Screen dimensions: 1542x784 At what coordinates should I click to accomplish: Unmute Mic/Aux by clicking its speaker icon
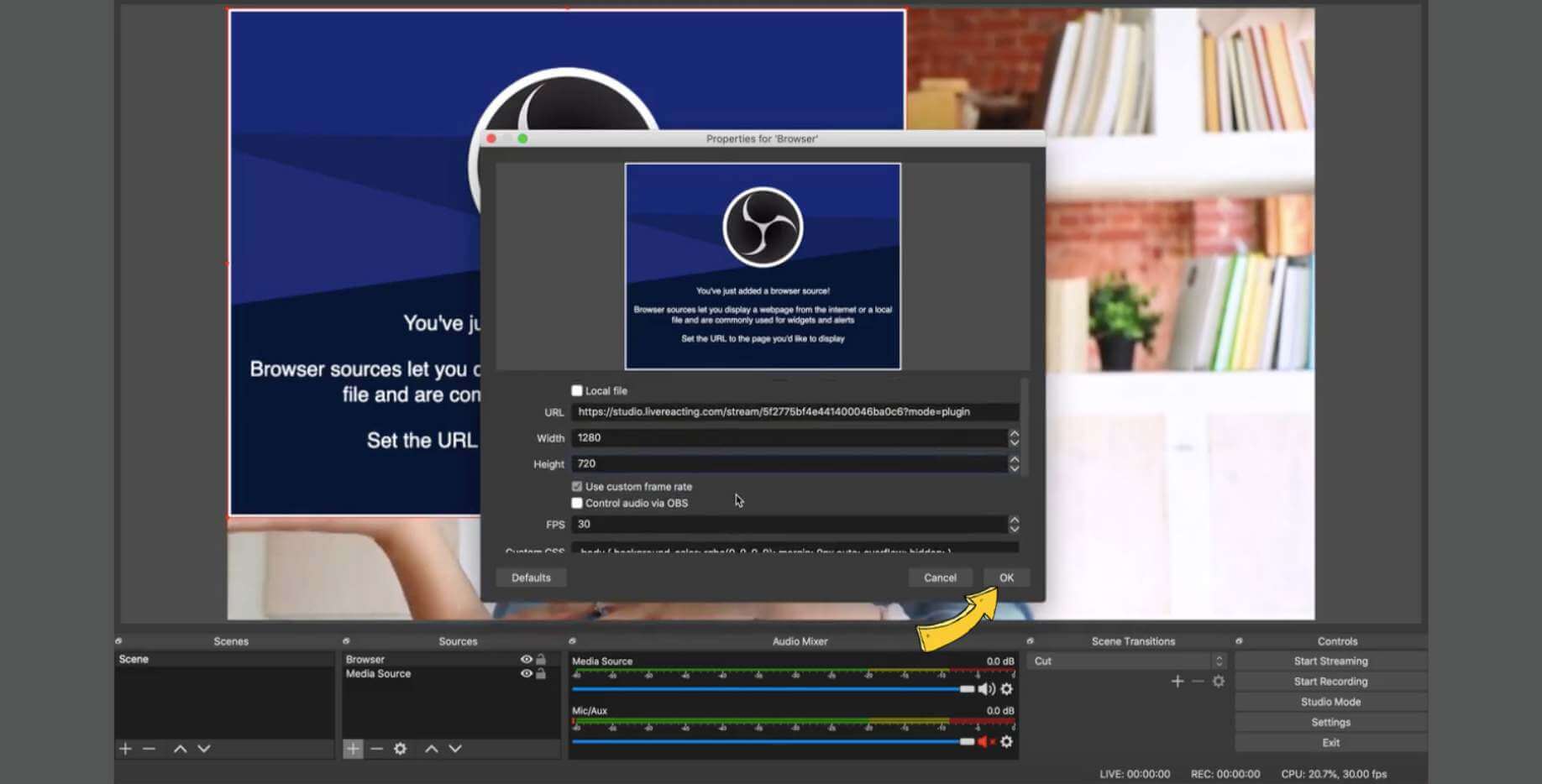click(x=983, y=742)
